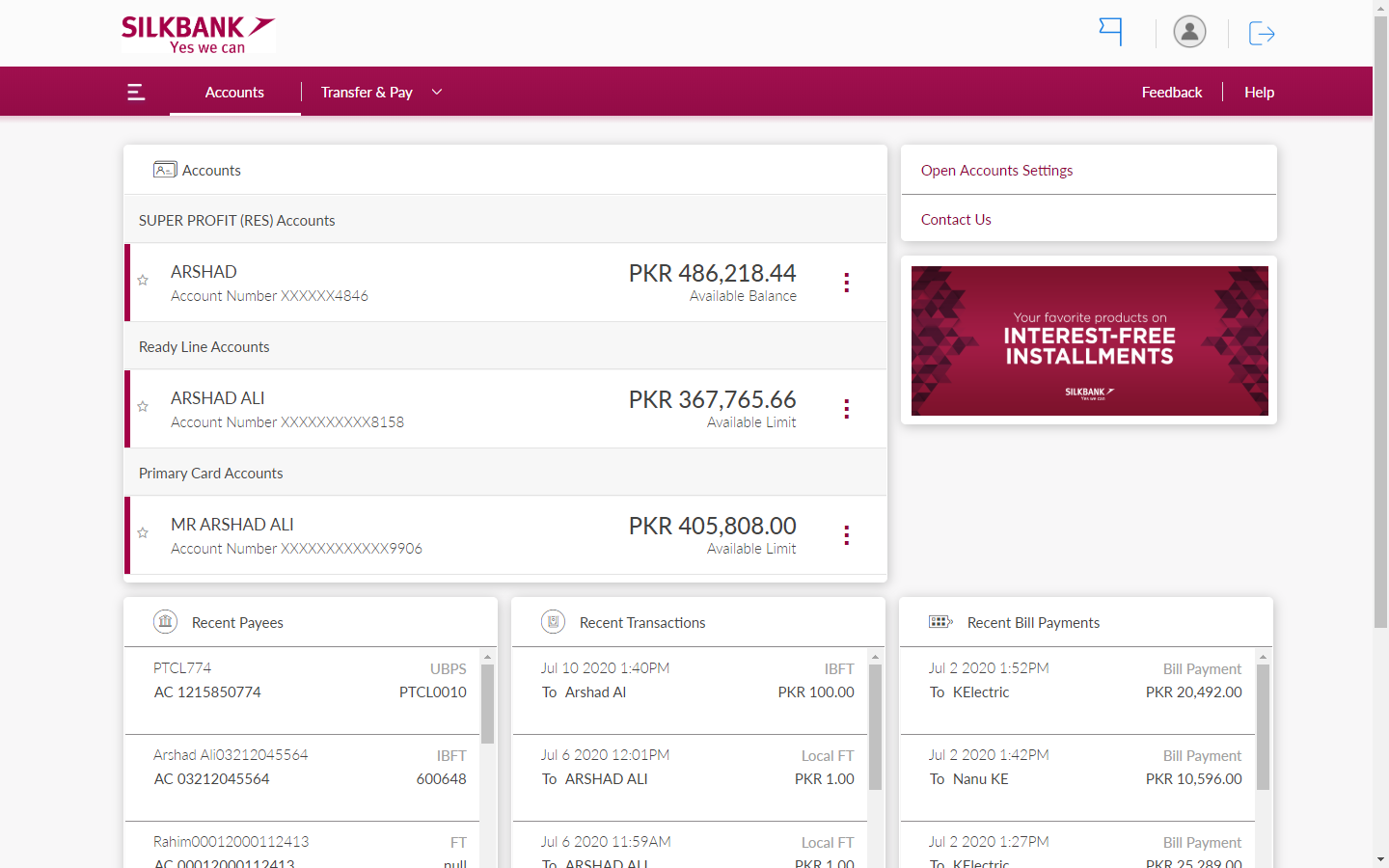
Task: Click the Recent Payees bank icon
Action: click(166, 622)
